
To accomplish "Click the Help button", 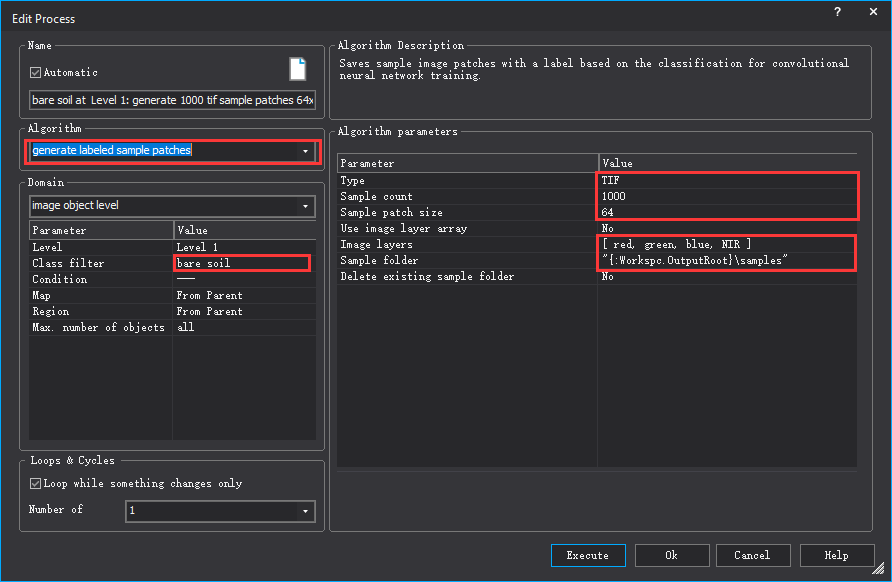I will pos(836,555).
